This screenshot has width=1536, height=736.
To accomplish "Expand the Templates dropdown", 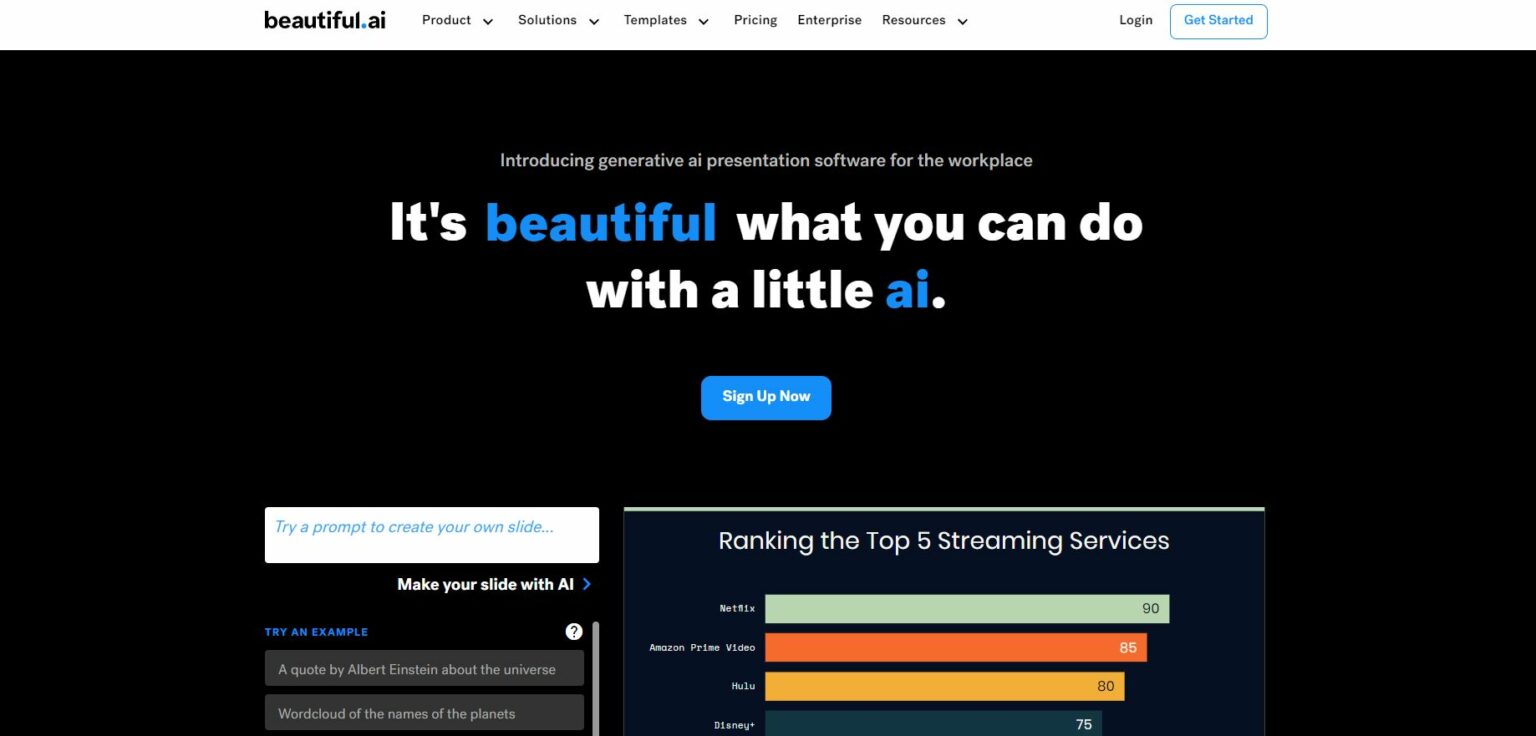I will point(666,20).
